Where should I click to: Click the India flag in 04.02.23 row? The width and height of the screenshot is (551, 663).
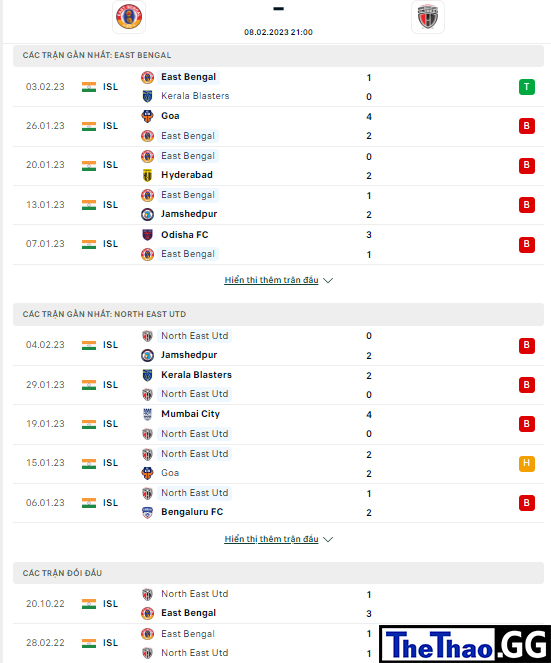point(89,345)
